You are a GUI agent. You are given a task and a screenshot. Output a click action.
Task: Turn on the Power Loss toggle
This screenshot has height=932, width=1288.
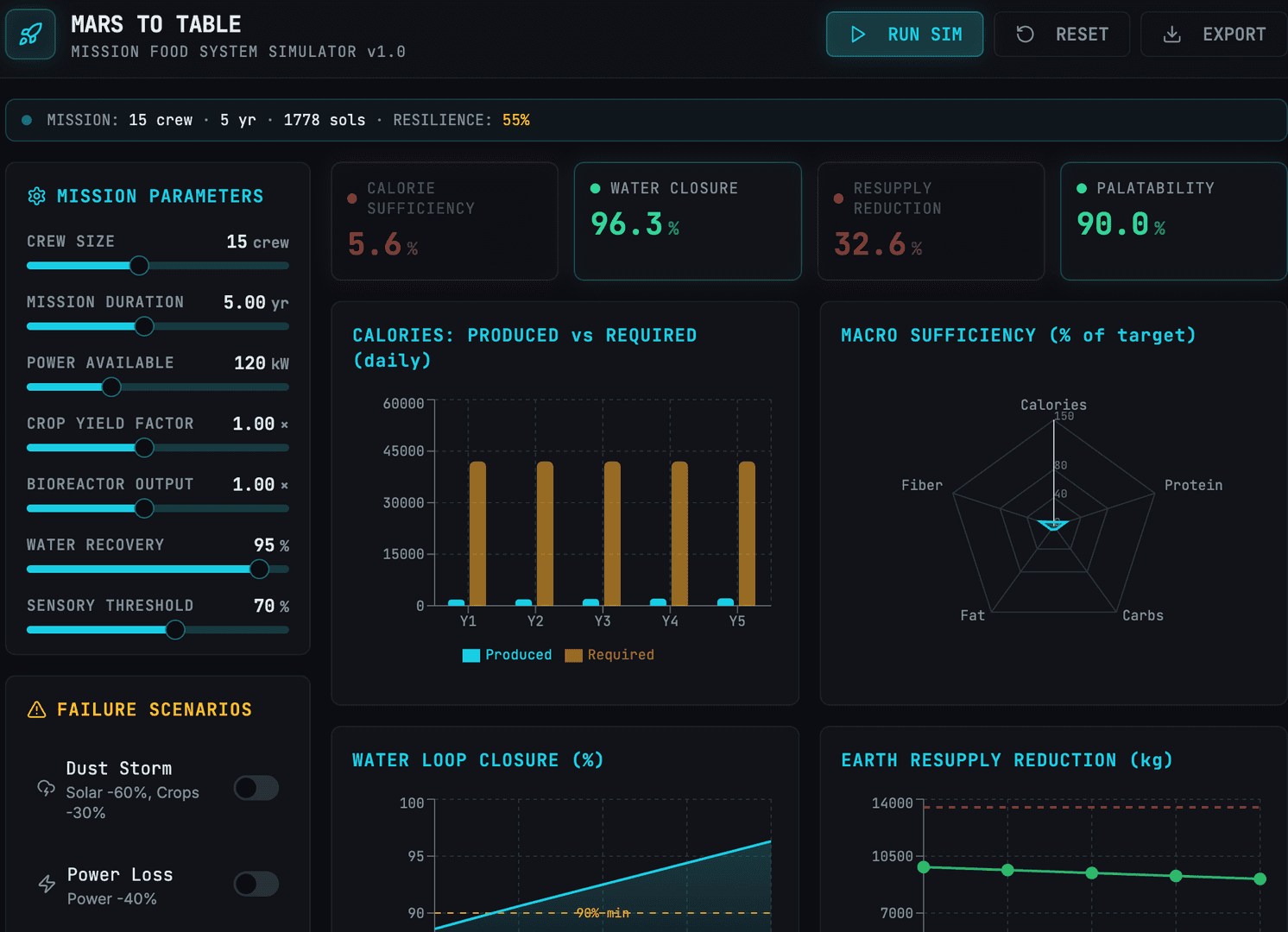click(x=256, y=884)
